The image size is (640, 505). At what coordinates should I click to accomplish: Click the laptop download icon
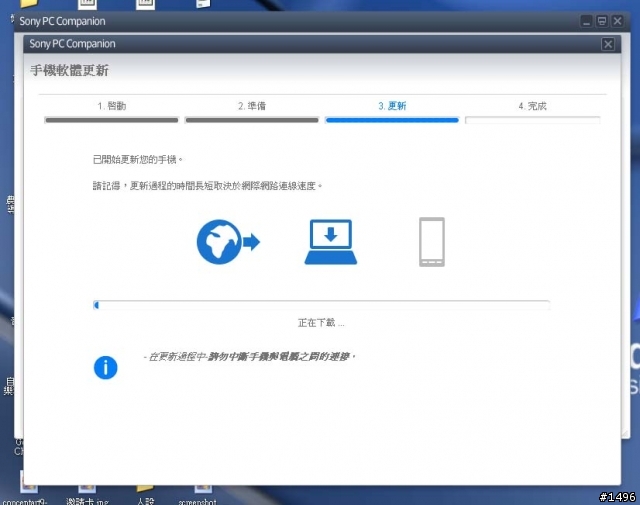coord(331,242)
